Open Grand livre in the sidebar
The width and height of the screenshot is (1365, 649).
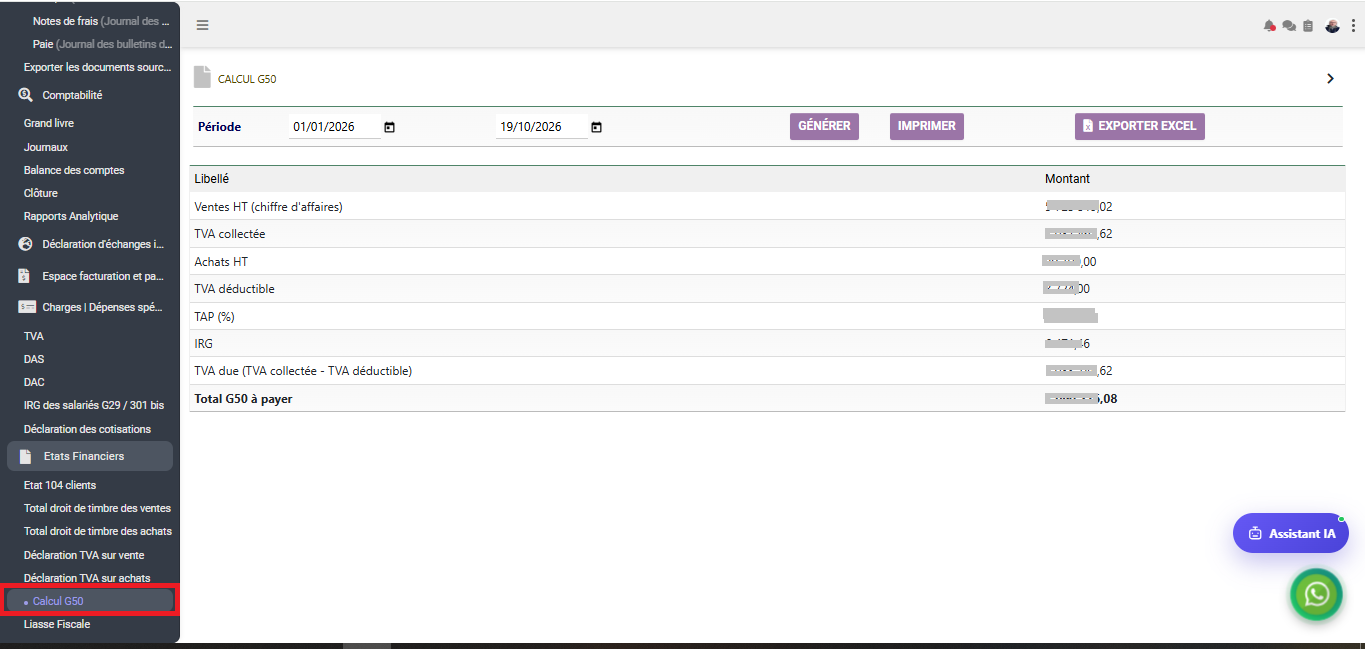(x=49, y=123)
